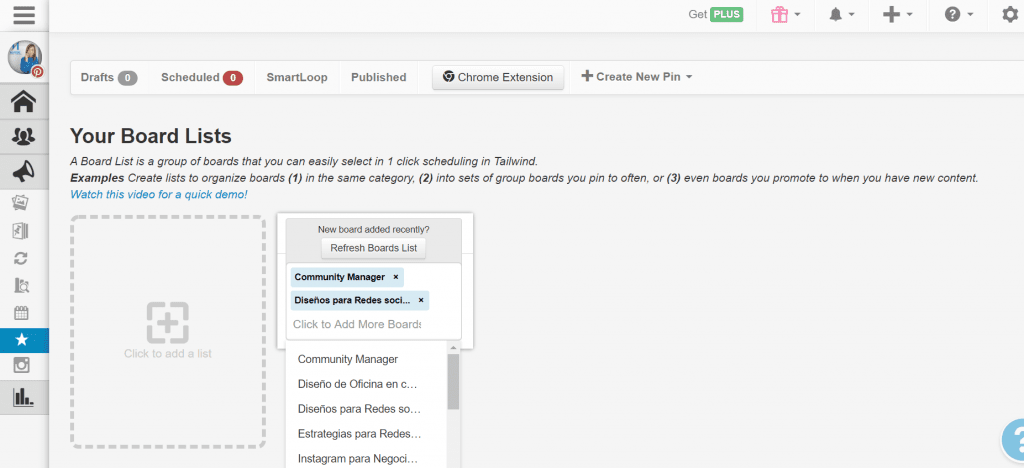Click the scrollbar up arrow in boards list
1024x468 pixels.
point(453,349)
